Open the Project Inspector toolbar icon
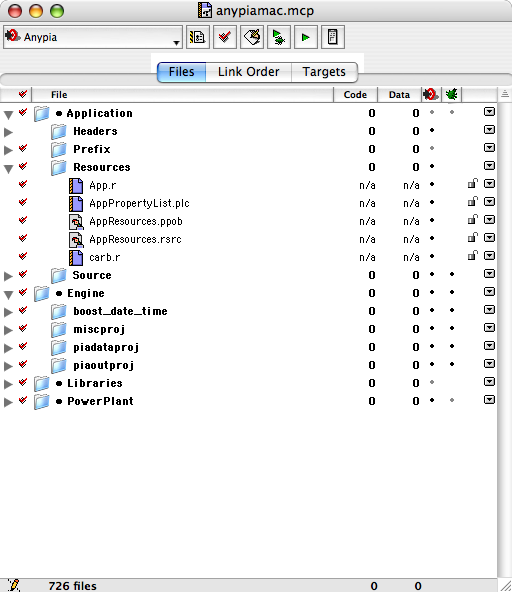Viewport: 512px width, 592px height. (333, 37)
